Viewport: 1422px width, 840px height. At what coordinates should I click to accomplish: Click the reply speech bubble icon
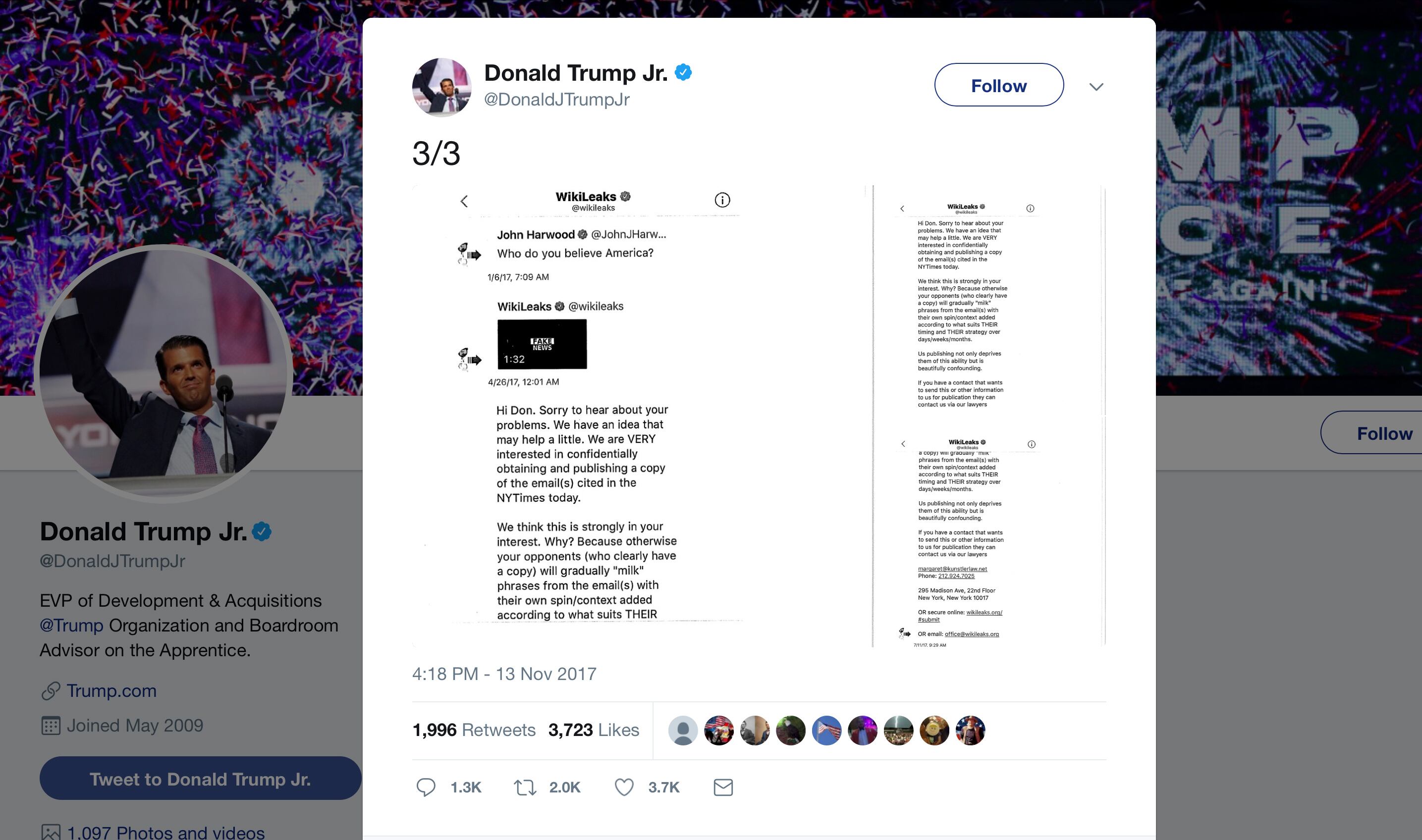(426, 787)
